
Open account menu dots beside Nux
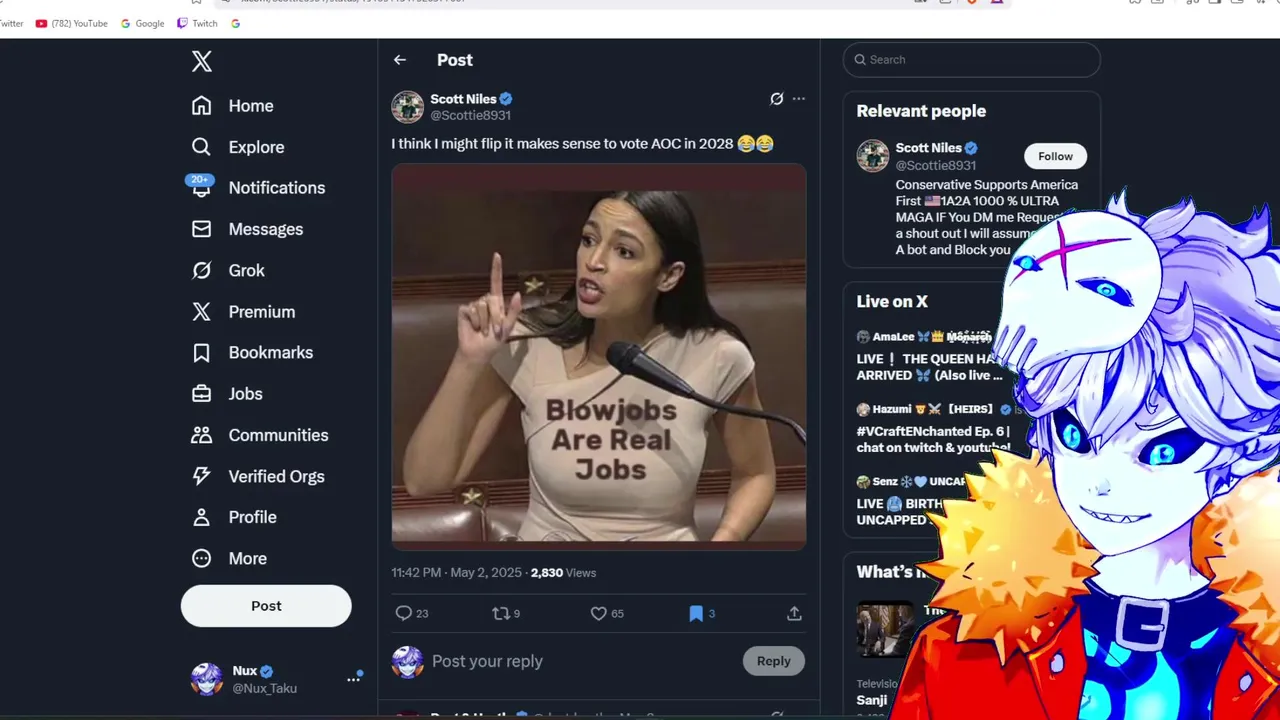click(x=353, y=679)
